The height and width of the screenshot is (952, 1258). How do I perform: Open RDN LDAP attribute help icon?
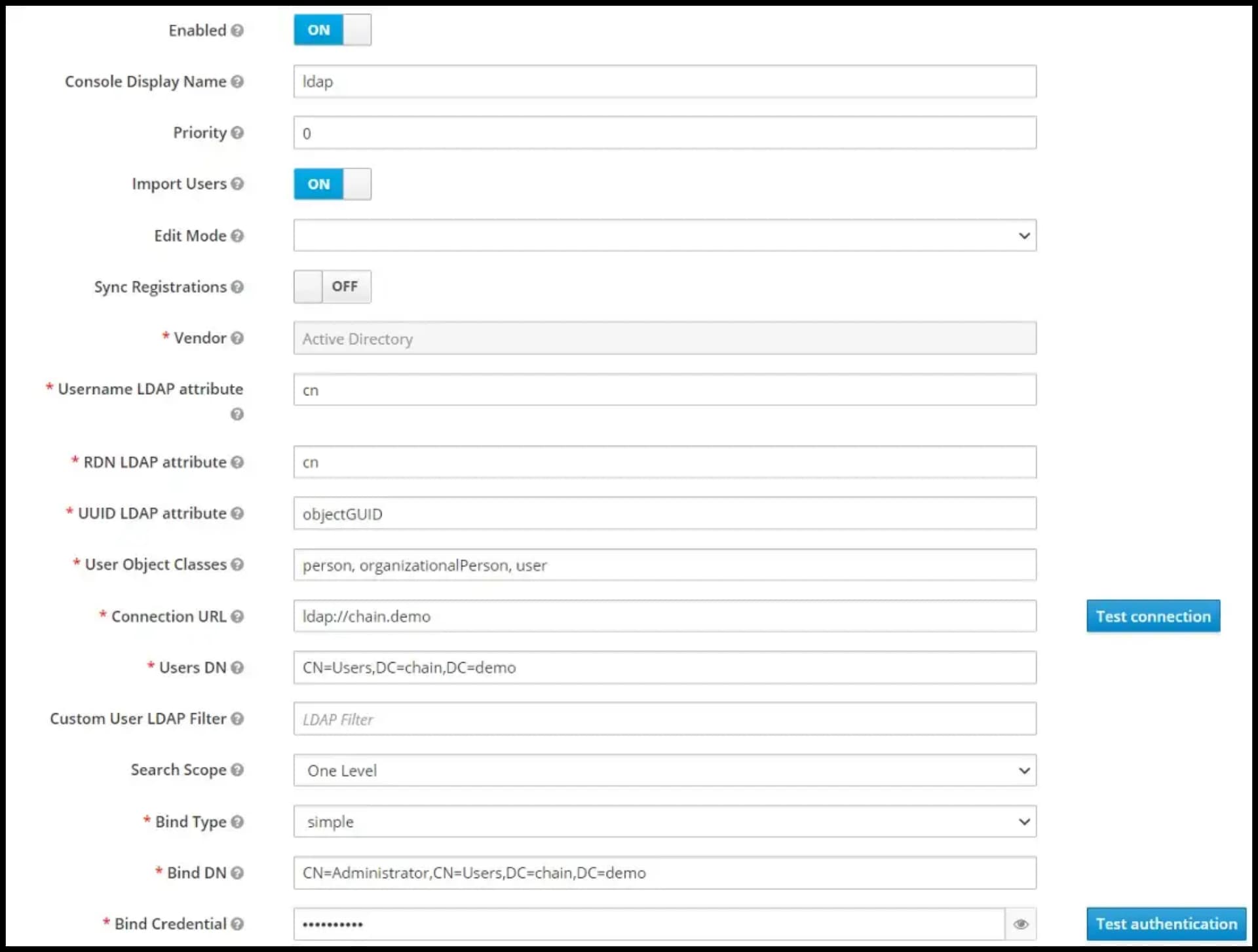pyautogui.click(x=237, y=462)
